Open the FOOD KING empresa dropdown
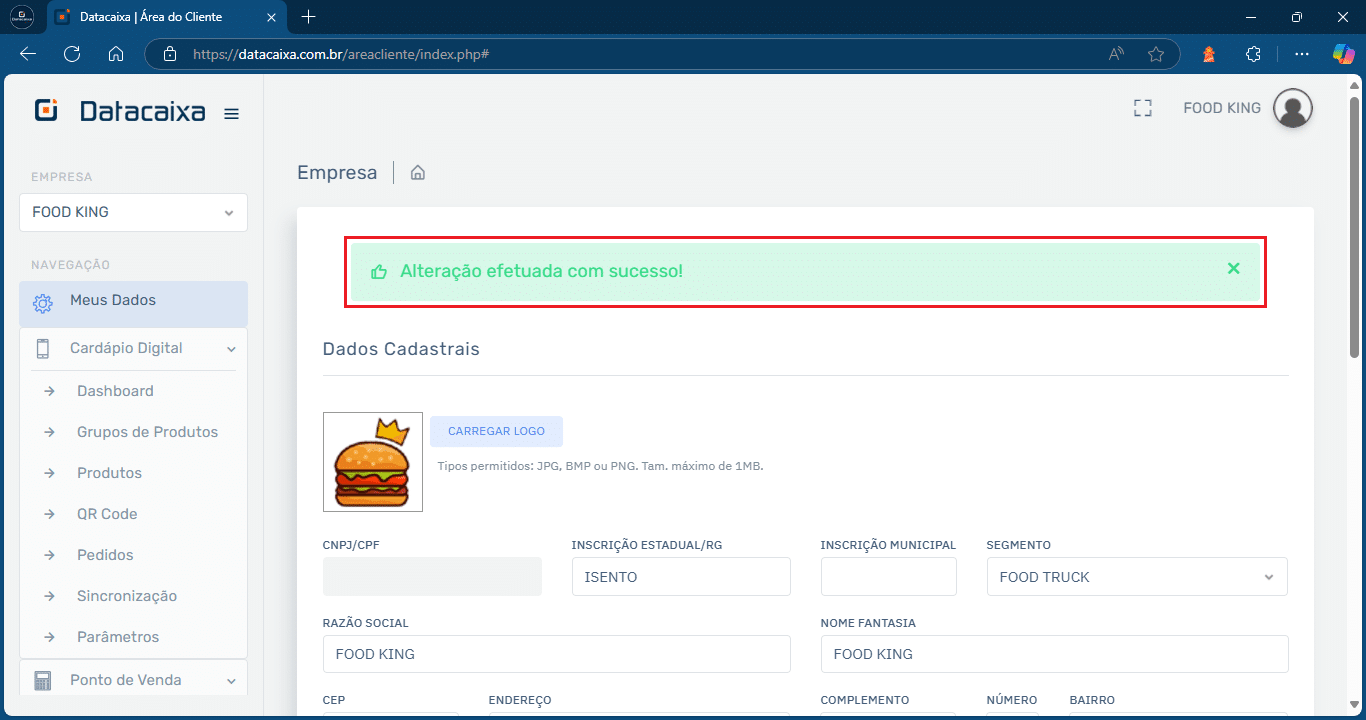Screen dimensions: 1366x720 (x=133, y=212)
